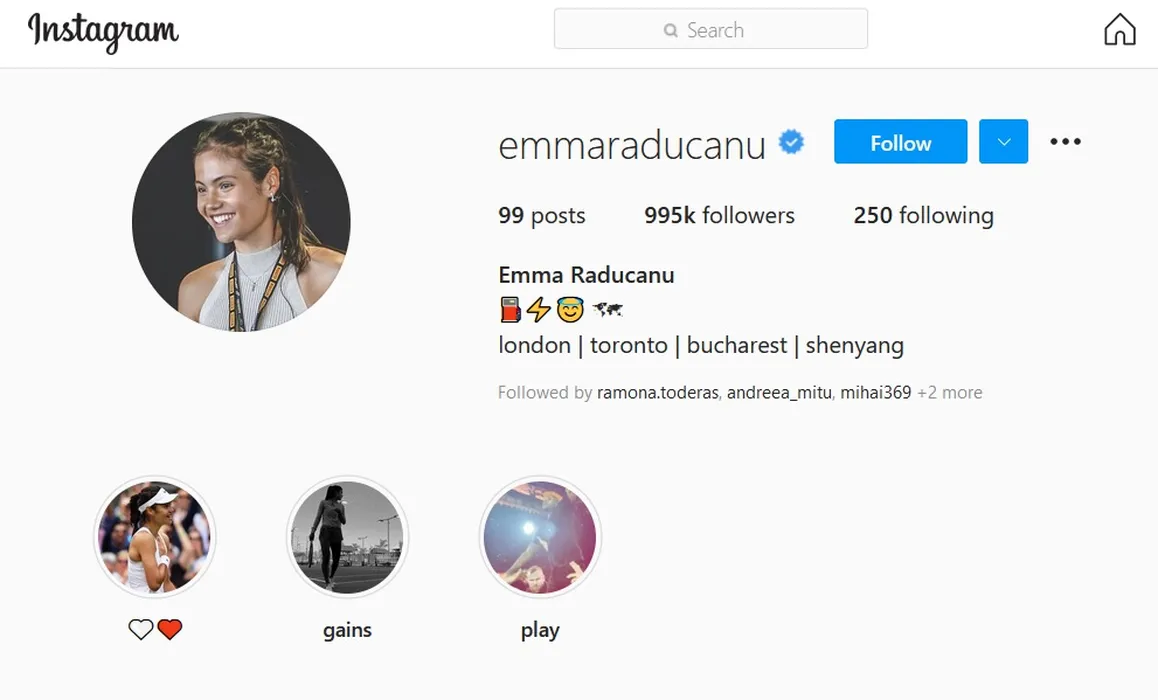
Task: Open ramona.toderas profile link
Action: (x=657, y=392)
